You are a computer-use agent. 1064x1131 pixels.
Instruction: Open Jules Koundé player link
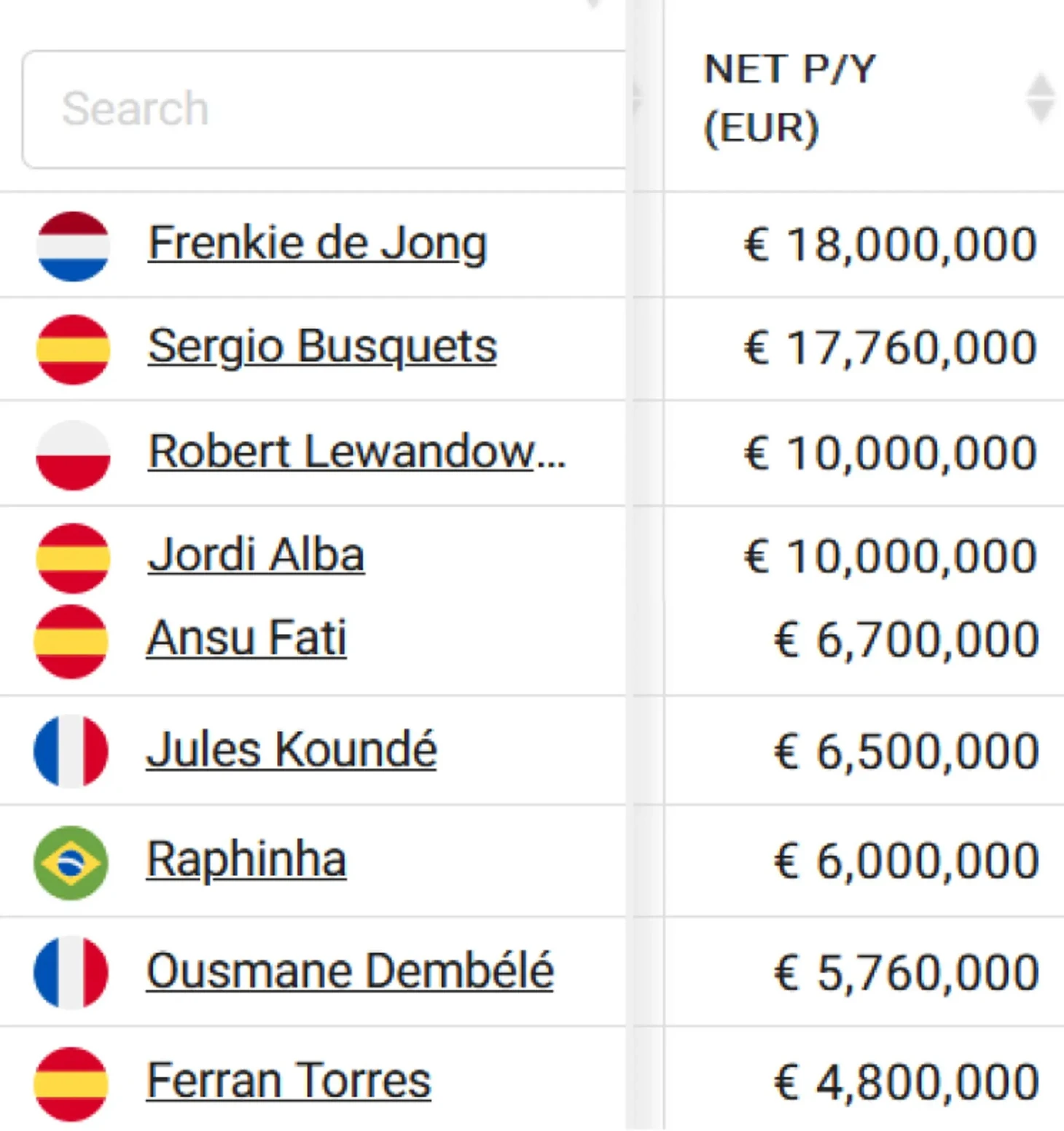292,748
